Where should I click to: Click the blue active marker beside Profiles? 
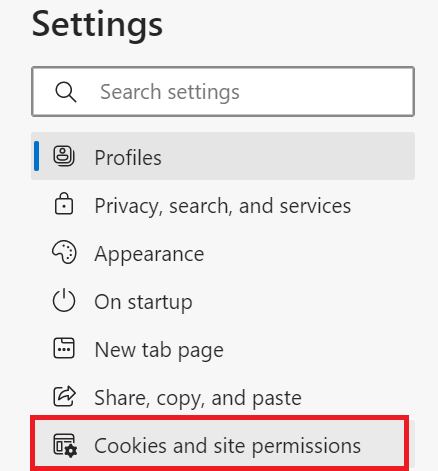[x=36, y=156]
